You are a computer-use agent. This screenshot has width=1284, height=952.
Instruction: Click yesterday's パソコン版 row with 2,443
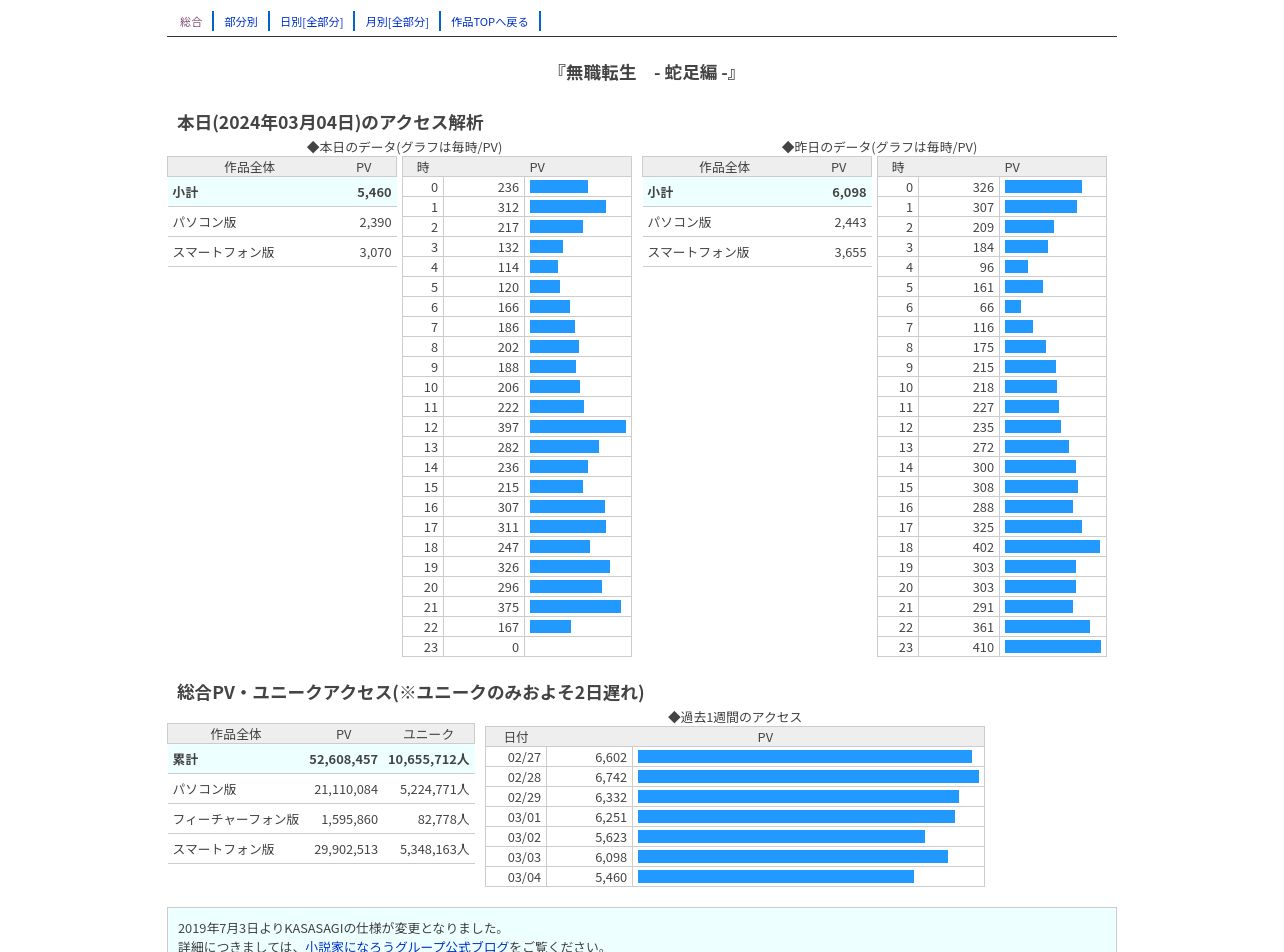pos(757,222)
